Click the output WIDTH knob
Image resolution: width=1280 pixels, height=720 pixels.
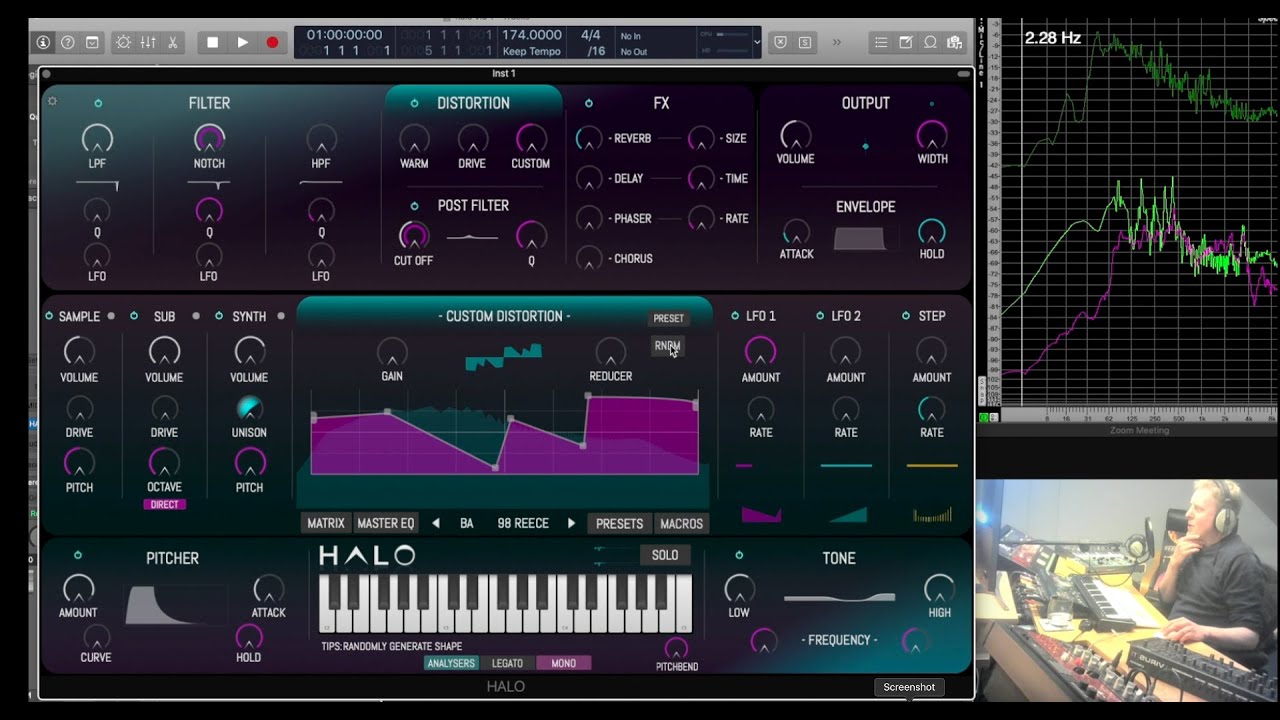coord(932,135)
